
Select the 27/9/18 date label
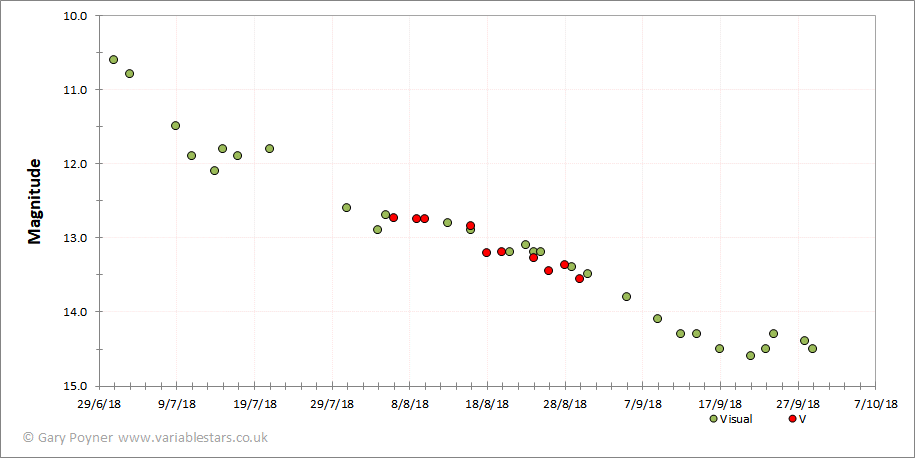(798, 404)
